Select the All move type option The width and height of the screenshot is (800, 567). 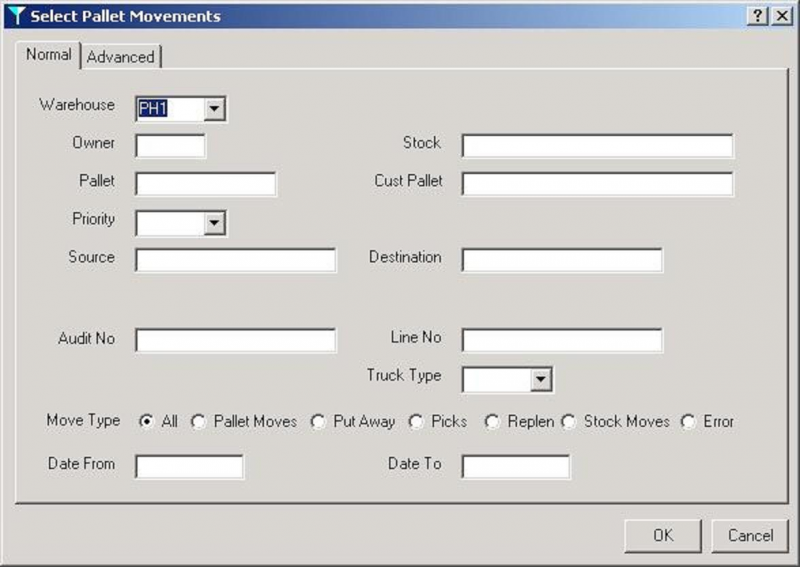click(x=146, y=422)
